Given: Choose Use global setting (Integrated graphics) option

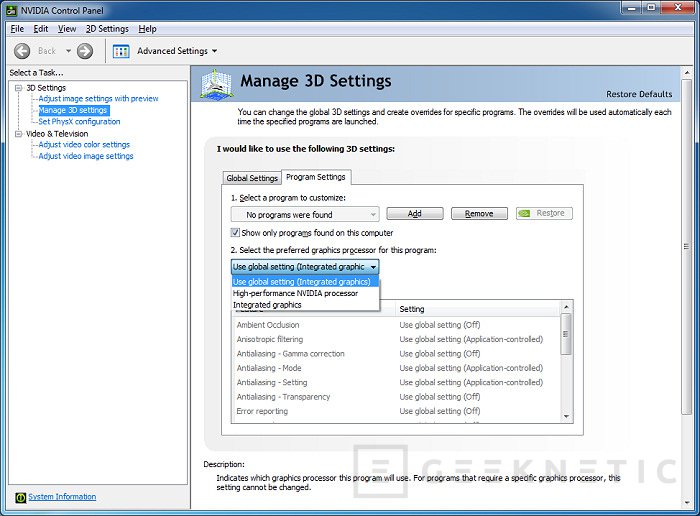Looking at the screenshot, I should point(305,282).
